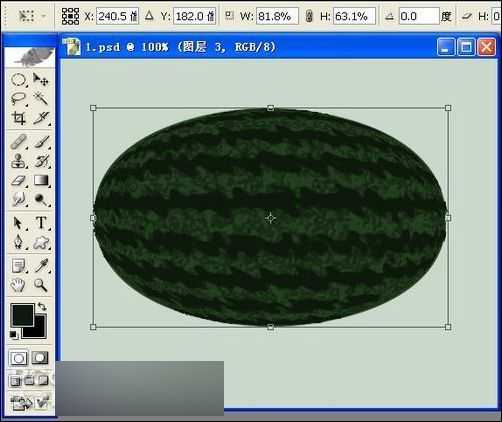Image resolution: width=502 pixels, height=422 pixels.
Task: Click the W width percentage field
Action: coord(277,16)
